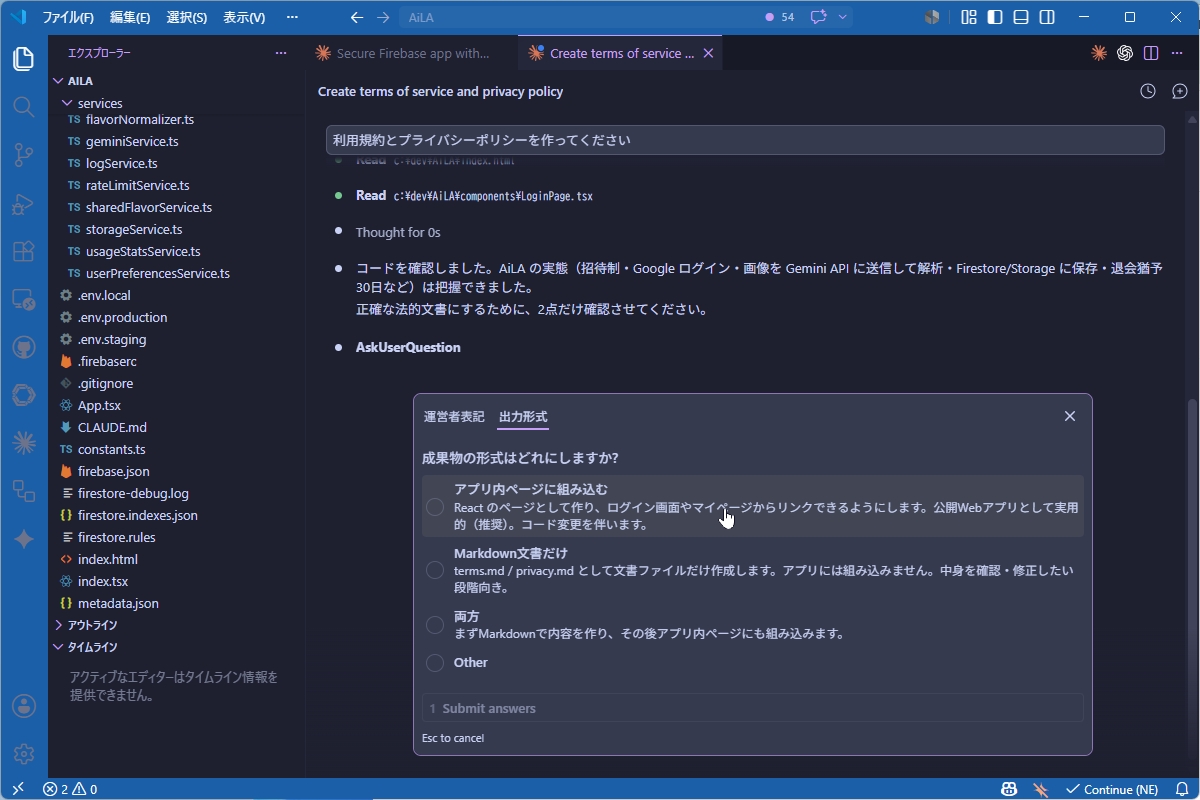Open the Extensions view
The height and width of the screenshot is (800, 1200).
(x=23, y=251)
